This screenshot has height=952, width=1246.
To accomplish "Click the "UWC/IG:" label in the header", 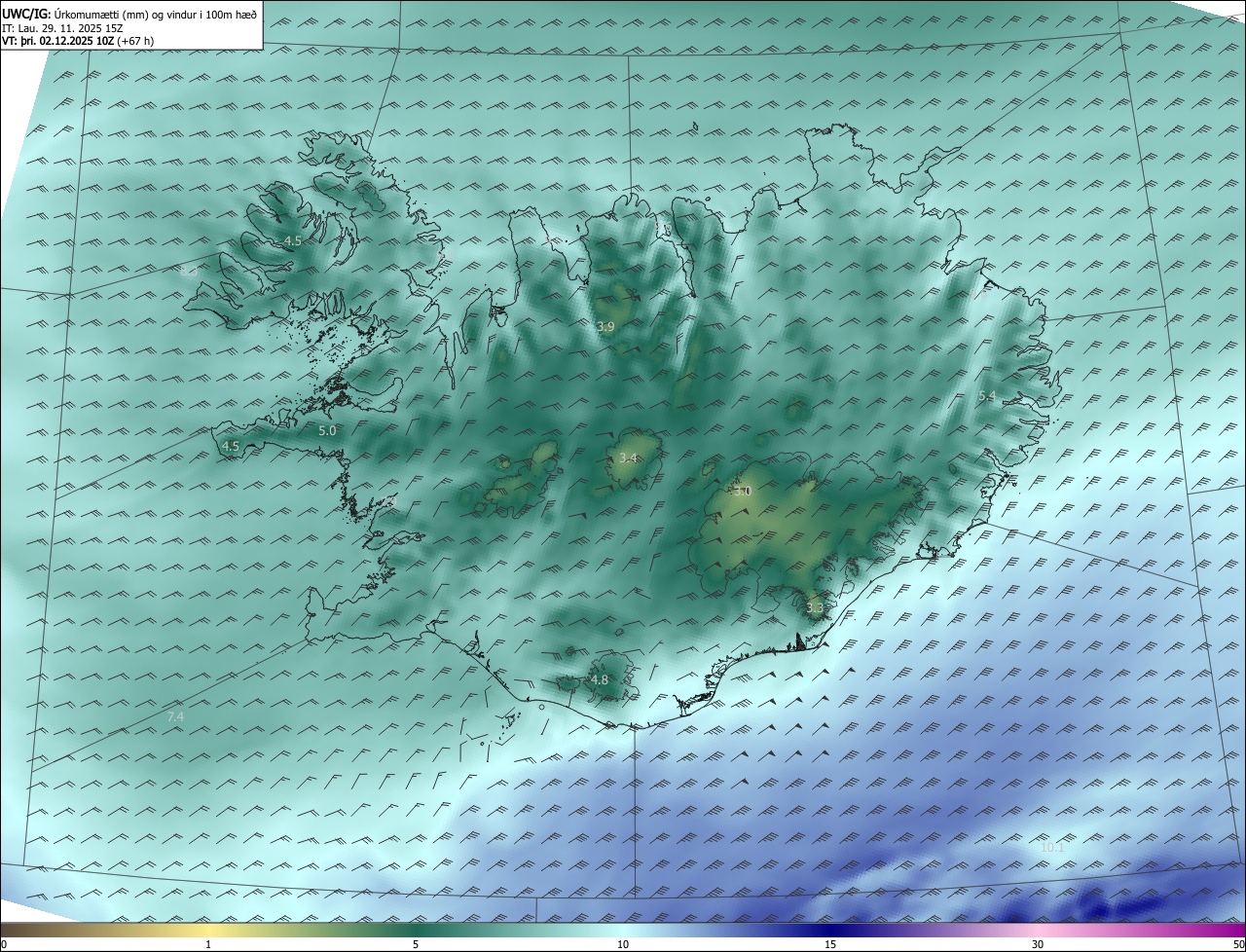I will [27, 14].
